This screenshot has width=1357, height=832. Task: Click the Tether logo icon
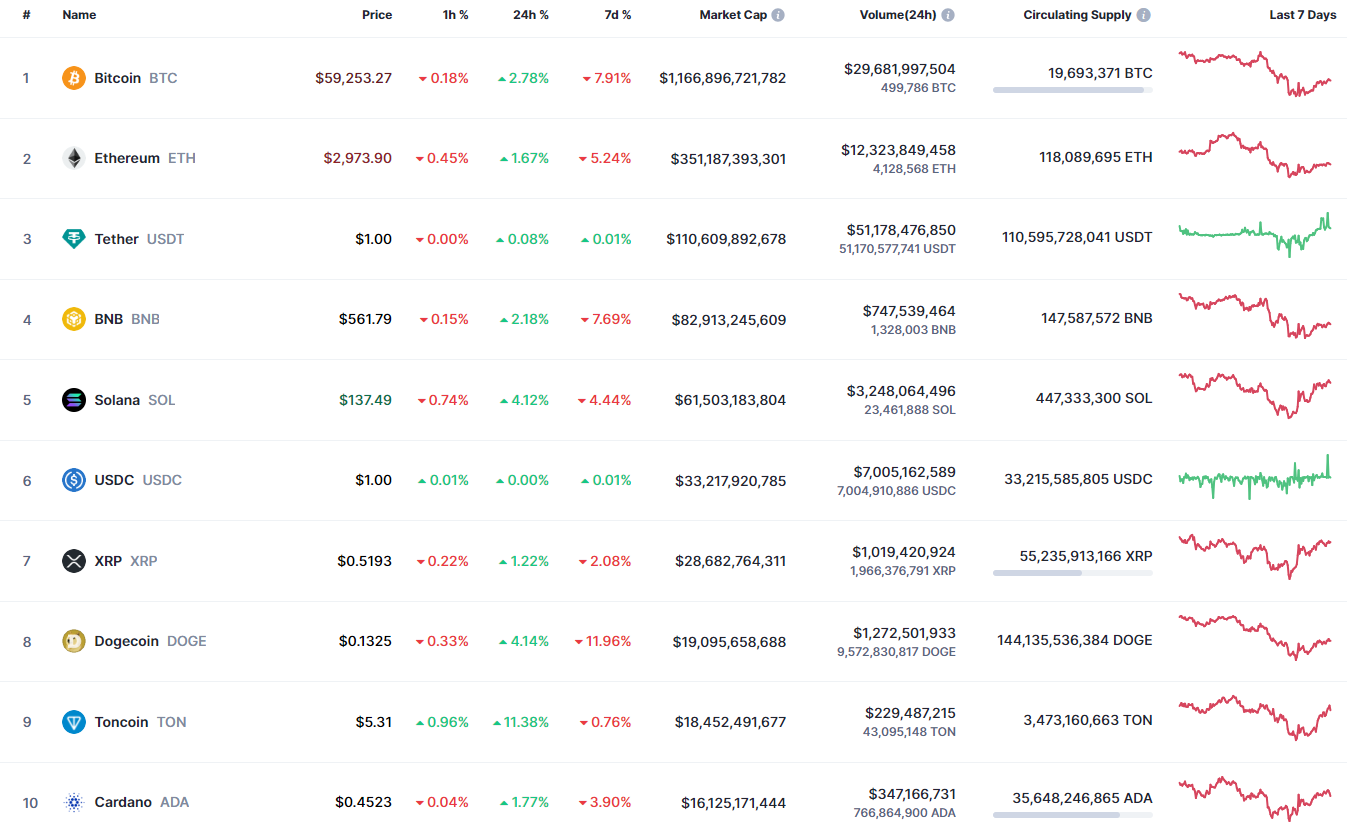tap(74, 239)
